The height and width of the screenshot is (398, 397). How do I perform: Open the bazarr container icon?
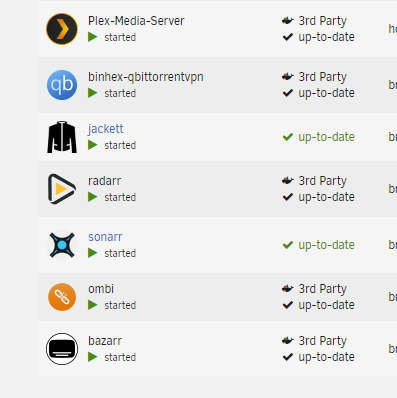[62, 349]
